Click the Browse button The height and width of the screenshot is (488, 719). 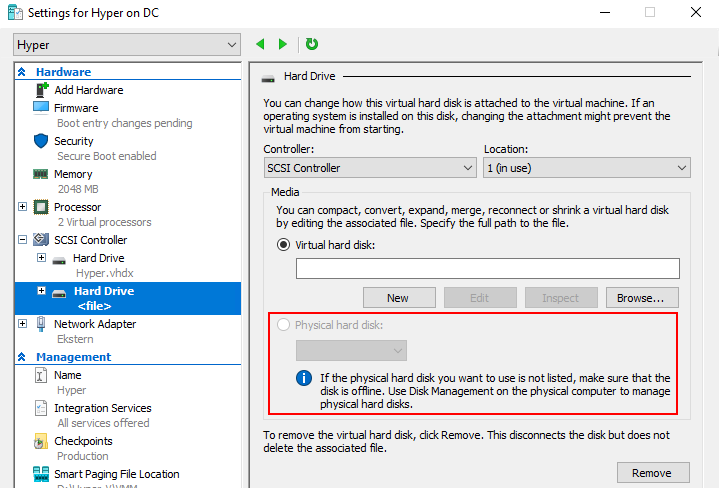click(640, 297)
